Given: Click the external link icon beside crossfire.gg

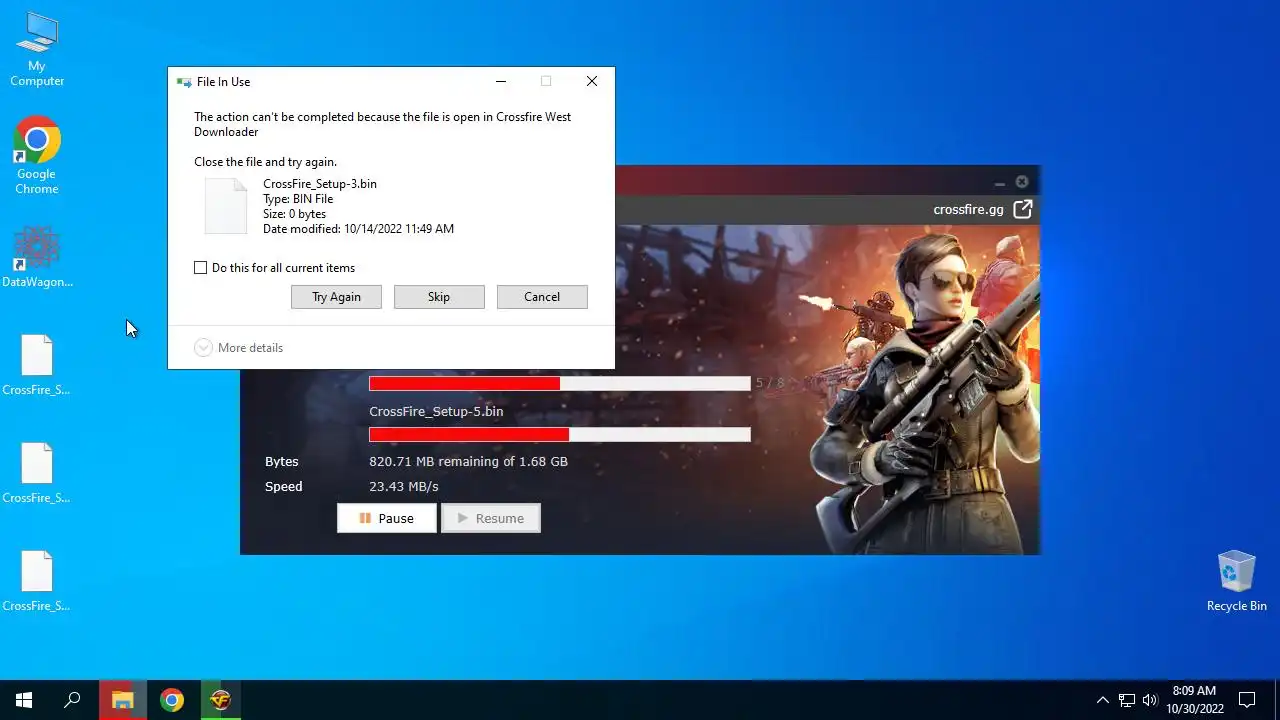Looking at the screenshot, I should click(x=1022, y=209).
